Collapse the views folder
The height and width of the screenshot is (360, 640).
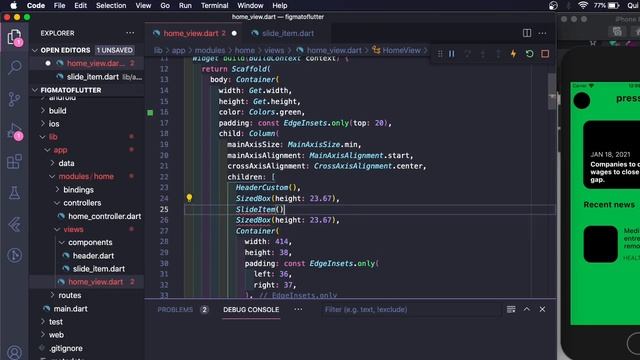(58, 229)
